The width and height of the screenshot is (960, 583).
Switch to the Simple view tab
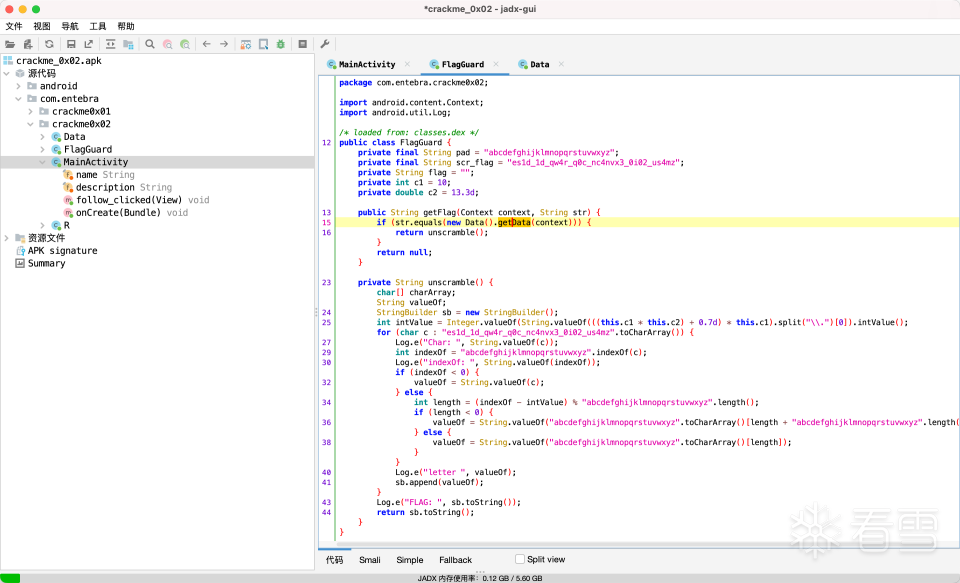[x=410, y=560]
